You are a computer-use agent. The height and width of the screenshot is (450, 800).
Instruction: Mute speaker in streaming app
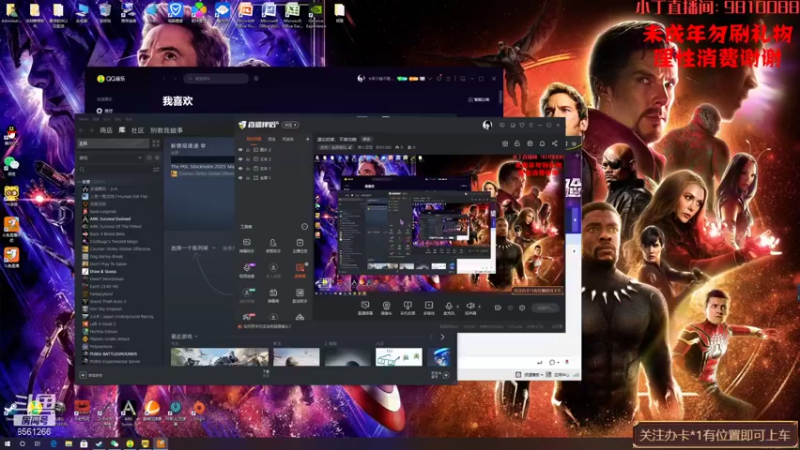[470, 307]
